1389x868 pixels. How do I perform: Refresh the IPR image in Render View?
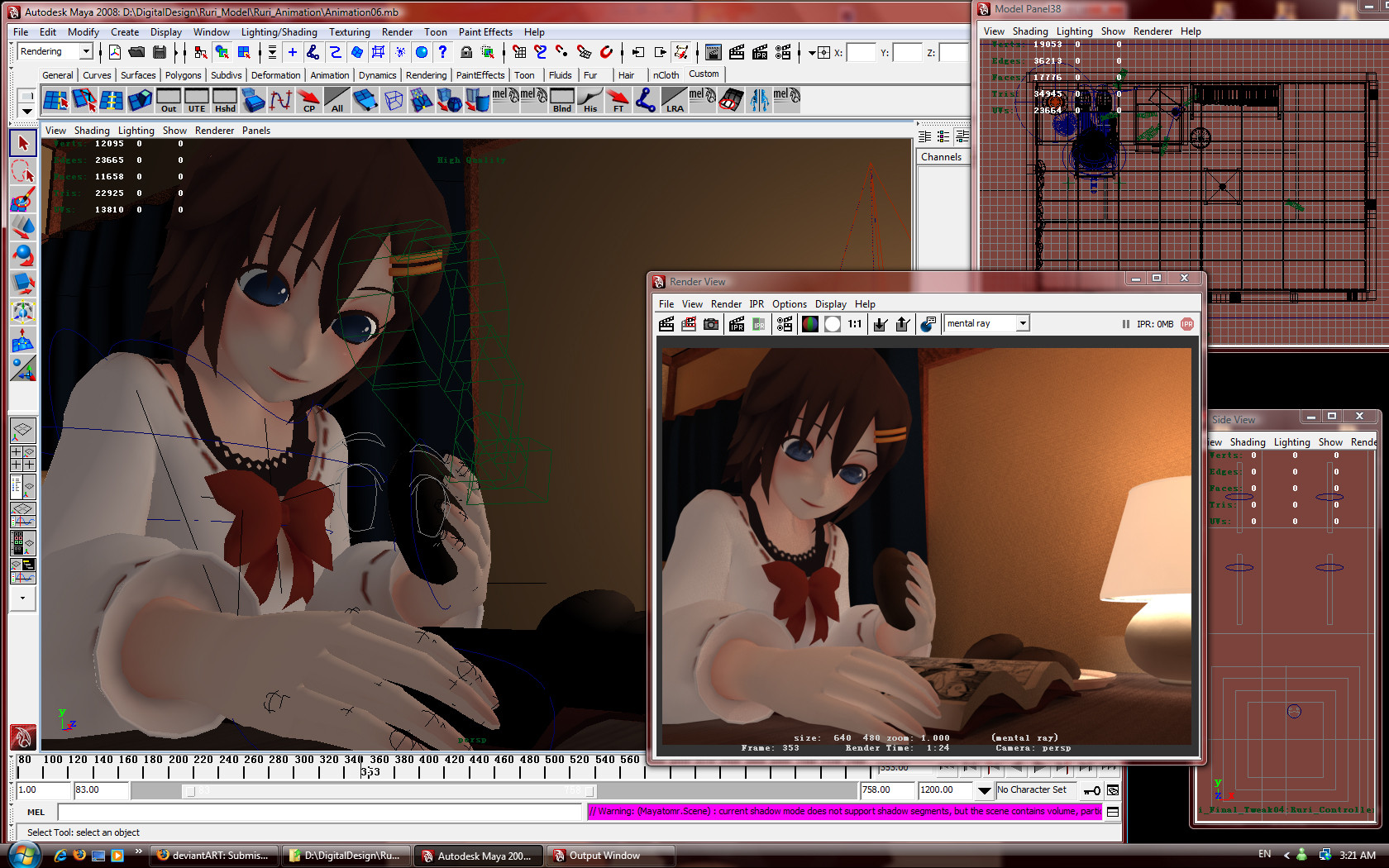(758, 324)
